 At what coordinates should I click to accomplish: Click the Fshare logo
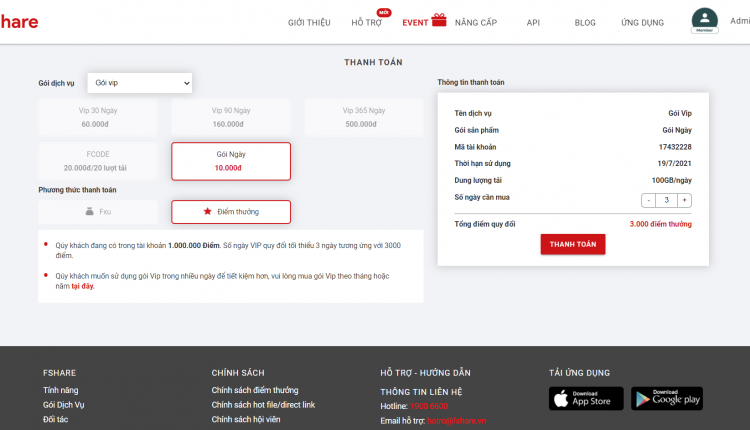pyautogui.click(x=19, y=22)
